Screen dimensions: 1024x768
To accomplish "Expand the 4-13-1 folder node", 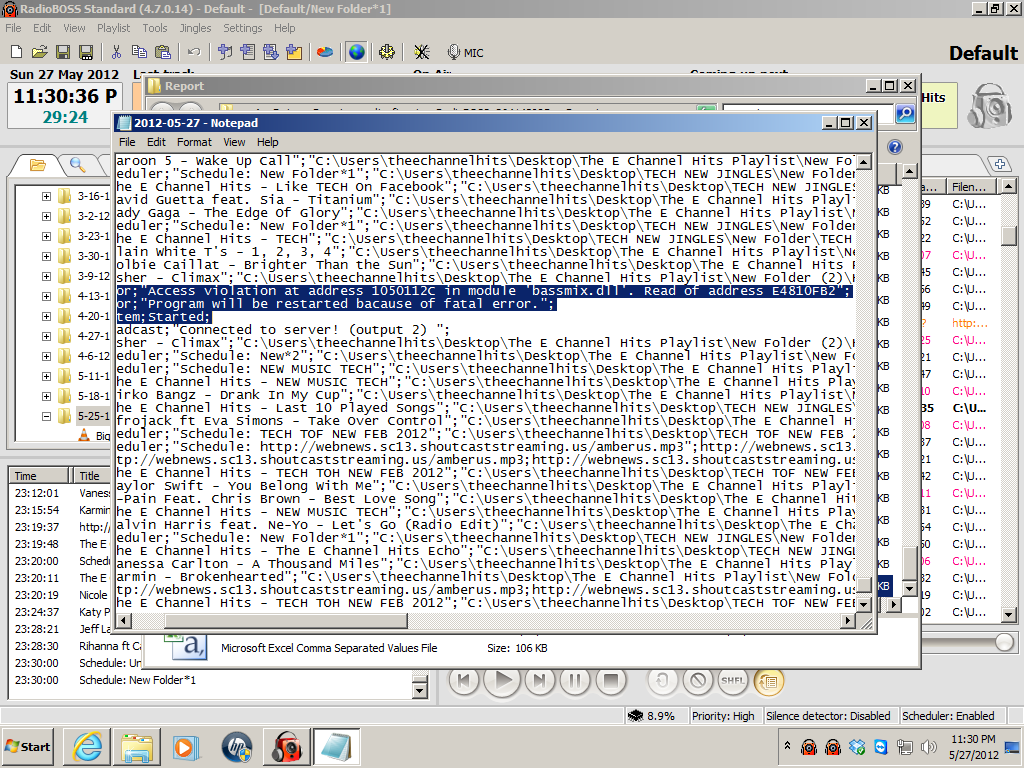I will pyautogui.click(x=46, y=296).
